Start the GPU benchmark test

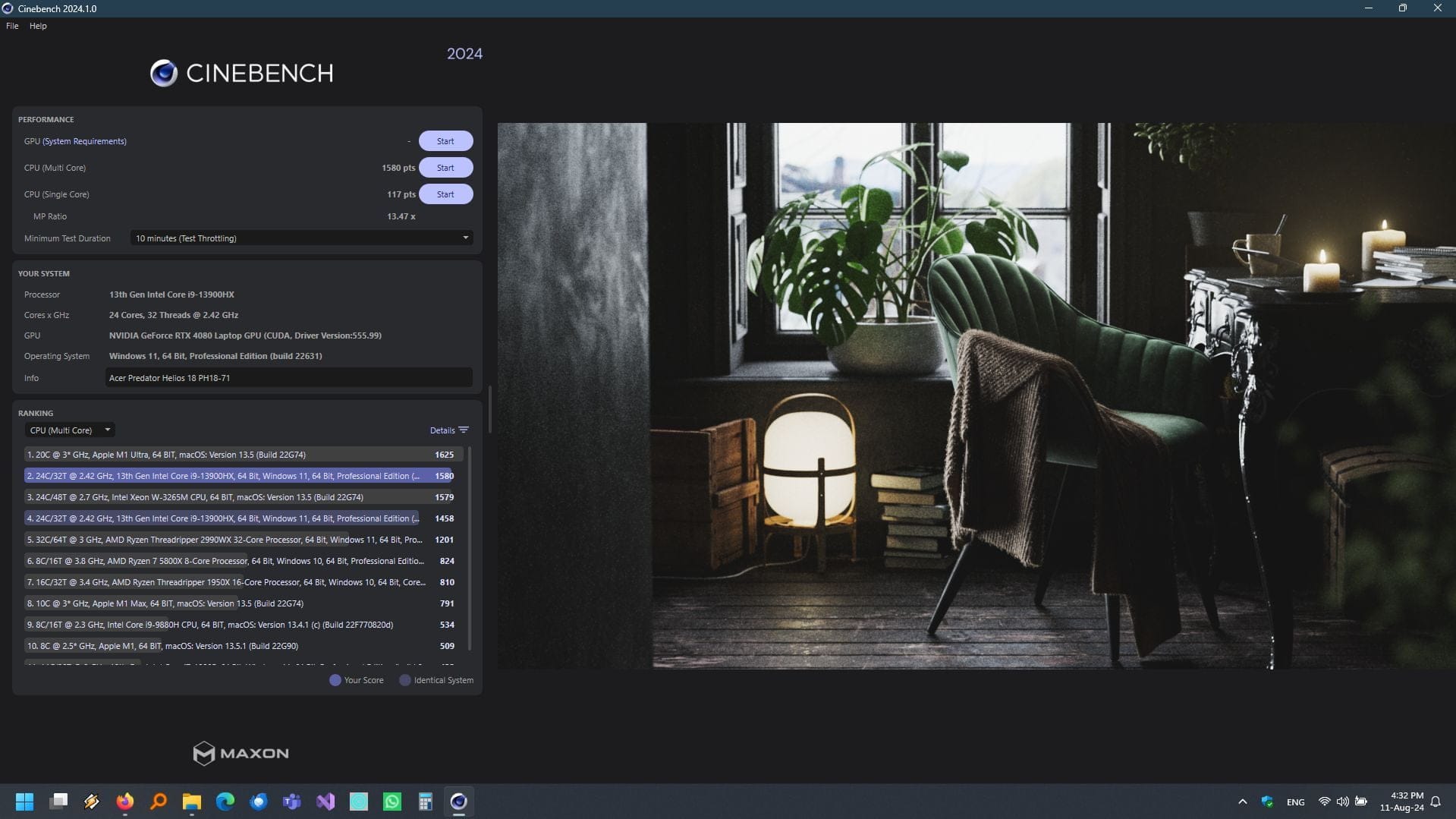point(445,141)
